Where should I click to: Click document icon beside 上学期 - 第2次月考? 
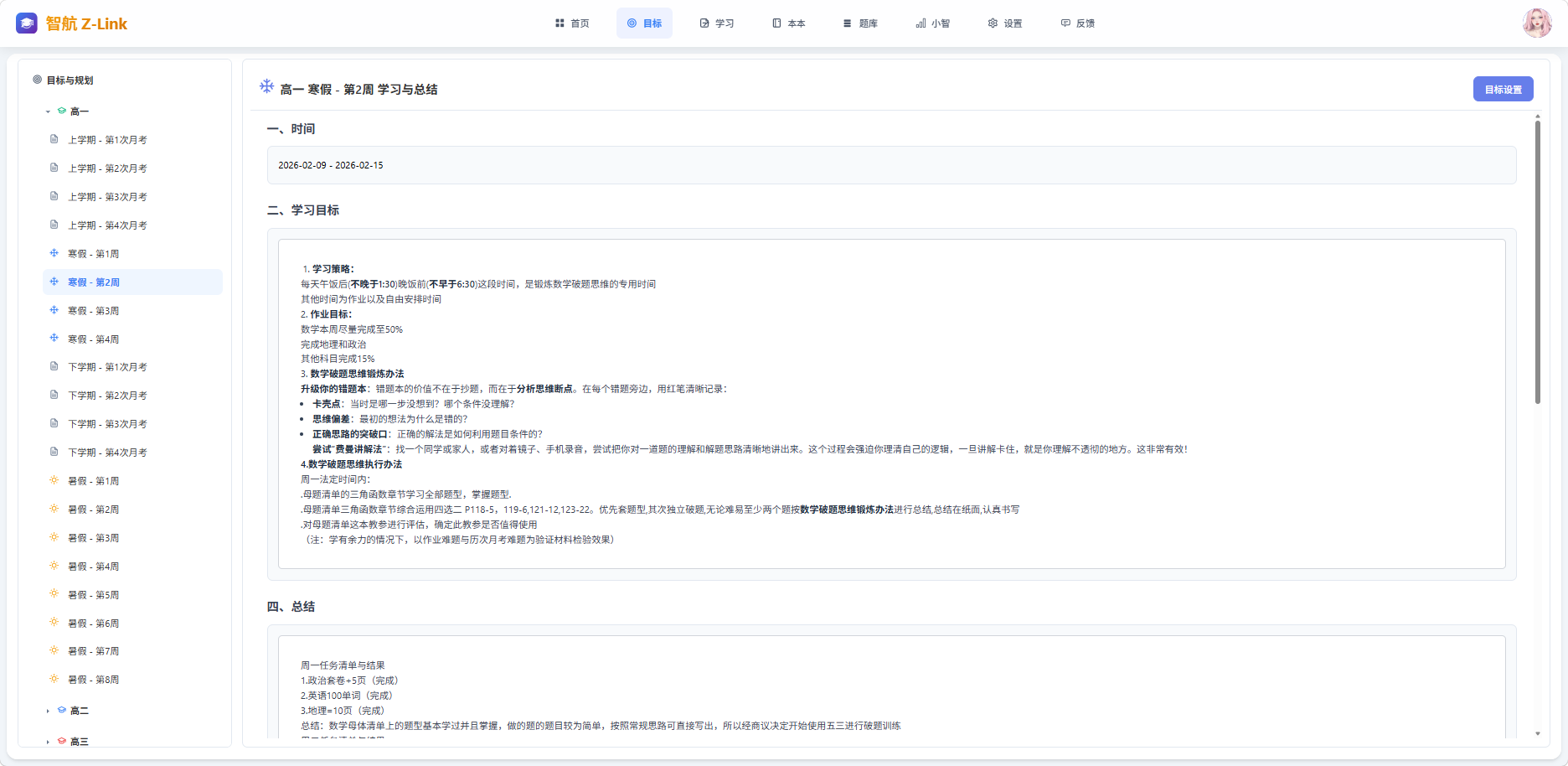(54, 168)
